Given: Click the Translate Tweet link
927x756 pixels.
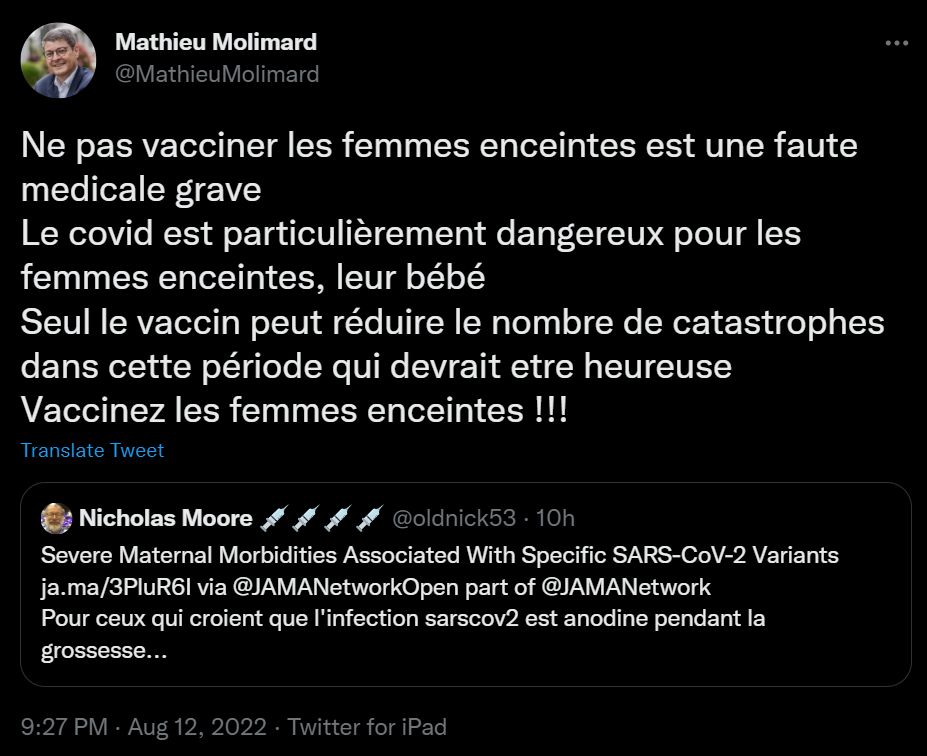Looking at the screenshot, I should click(92, 451).
